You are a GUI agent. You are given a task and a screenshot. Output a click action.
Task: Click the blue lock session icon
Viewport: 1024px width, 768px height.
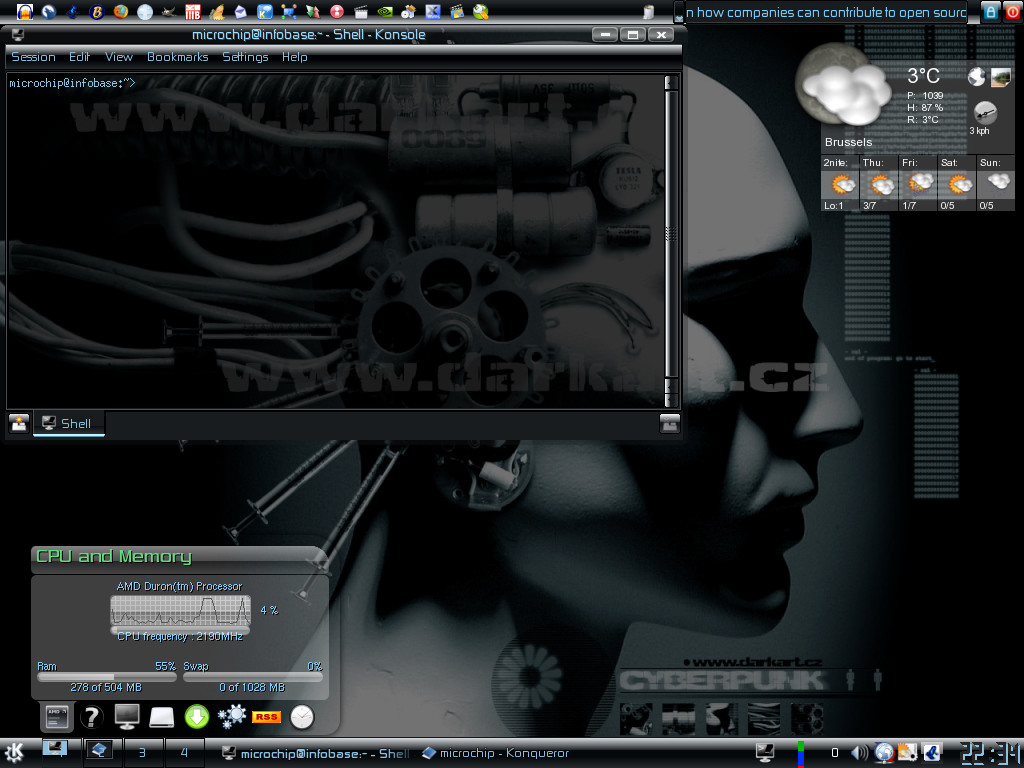point(990,11)
